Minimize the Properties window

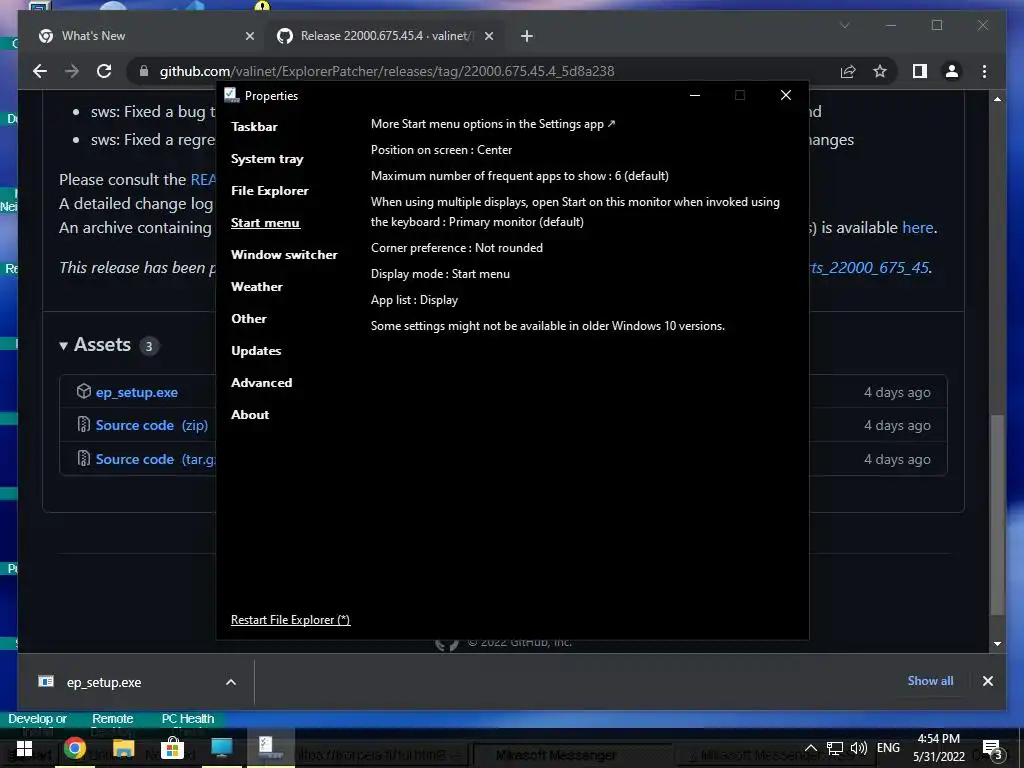[x=695, y=95]
